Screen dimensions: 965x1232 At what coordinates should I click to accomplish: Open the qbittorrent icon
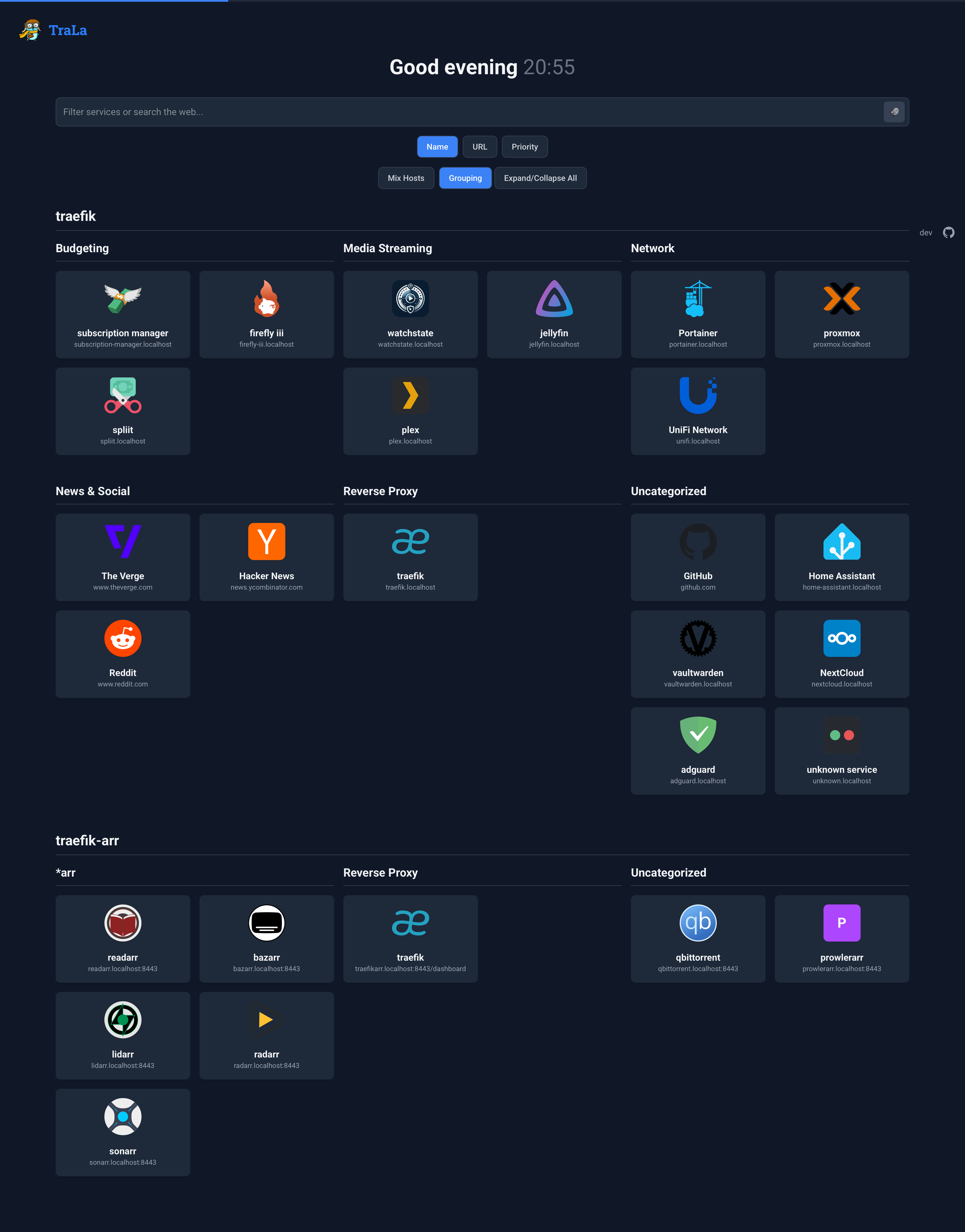698,923
